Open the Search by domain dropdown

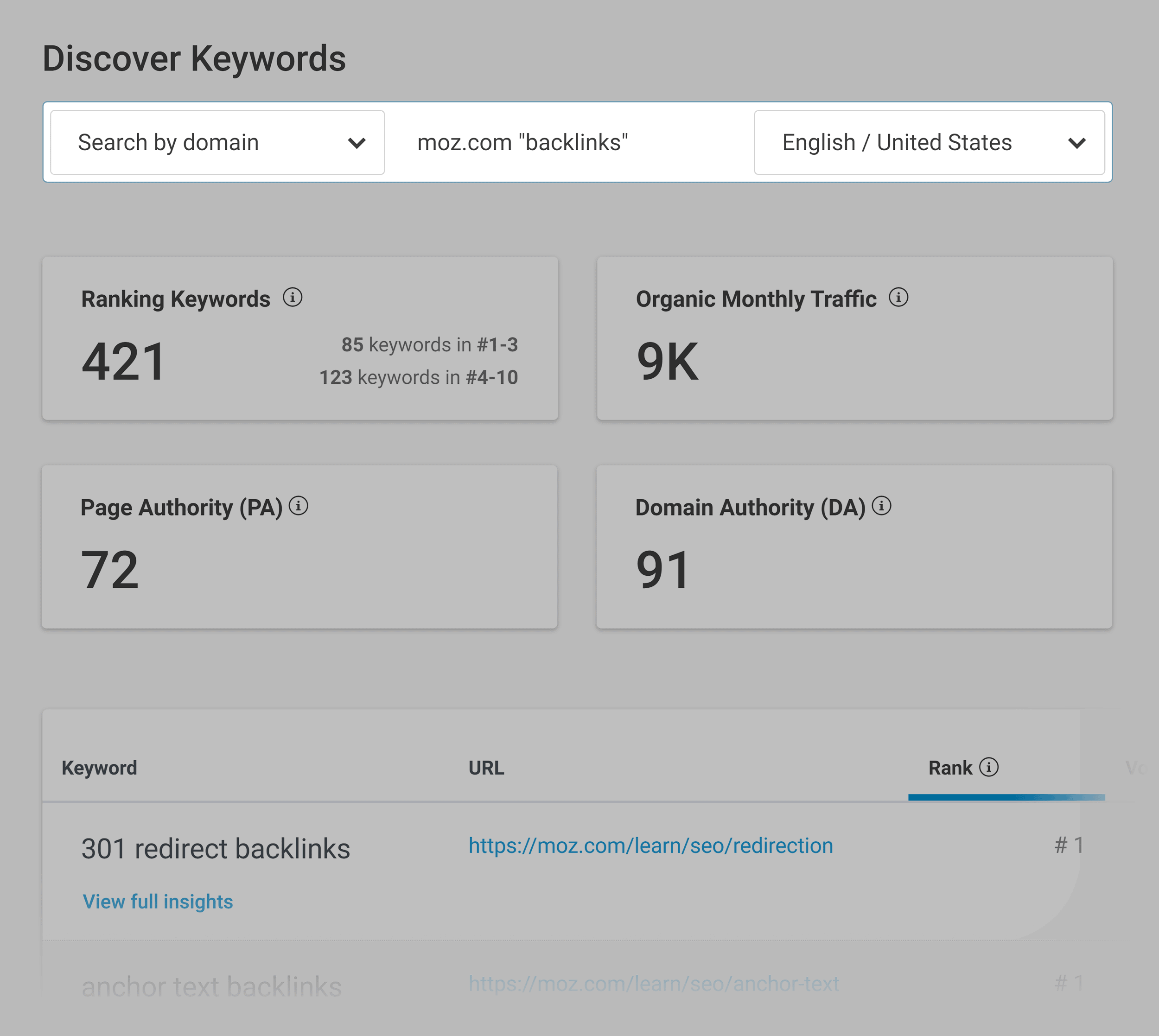(x=217, y=142)
